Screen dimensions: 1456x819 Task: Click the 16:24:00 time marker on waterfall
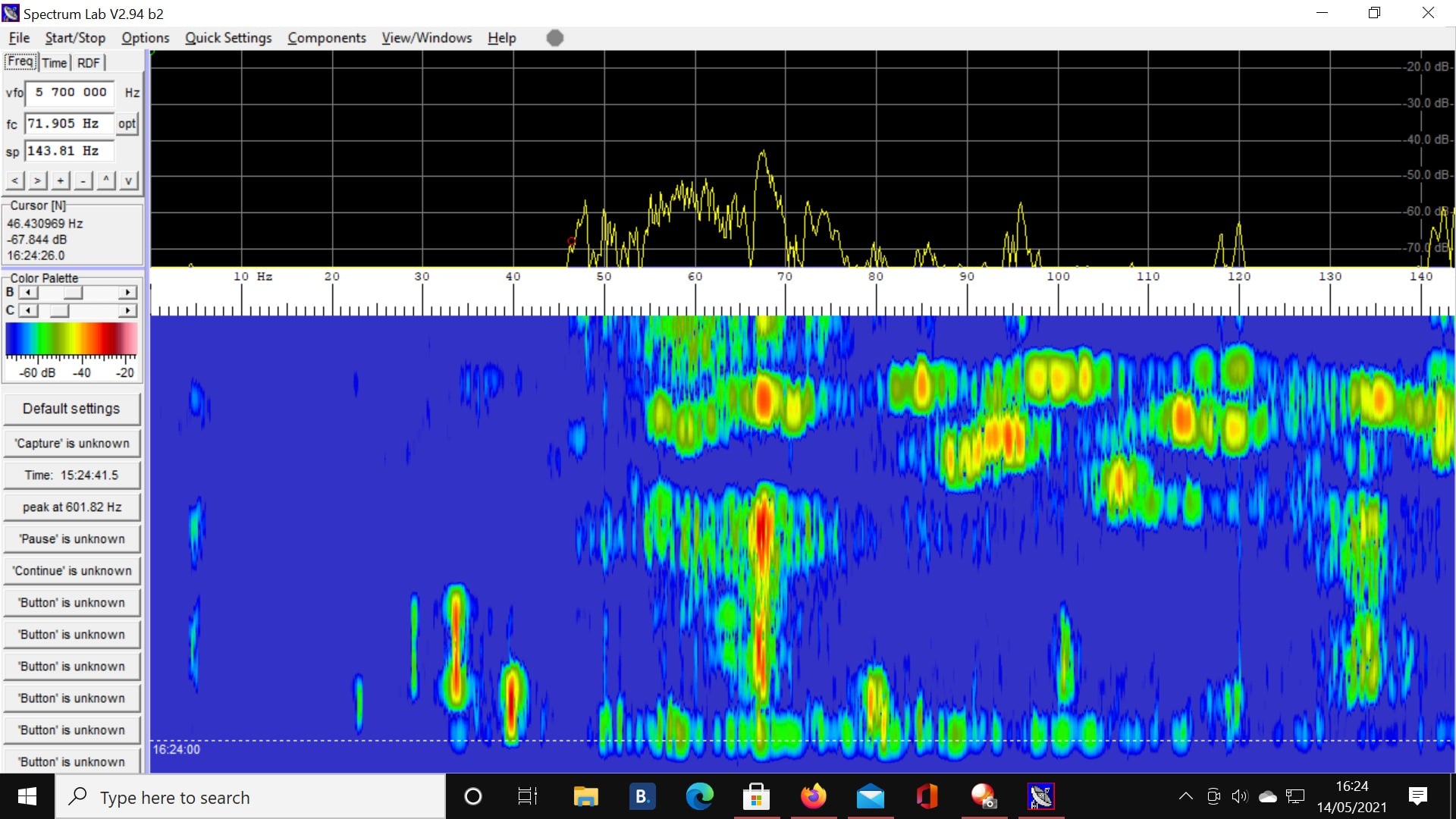pos(177,749)
